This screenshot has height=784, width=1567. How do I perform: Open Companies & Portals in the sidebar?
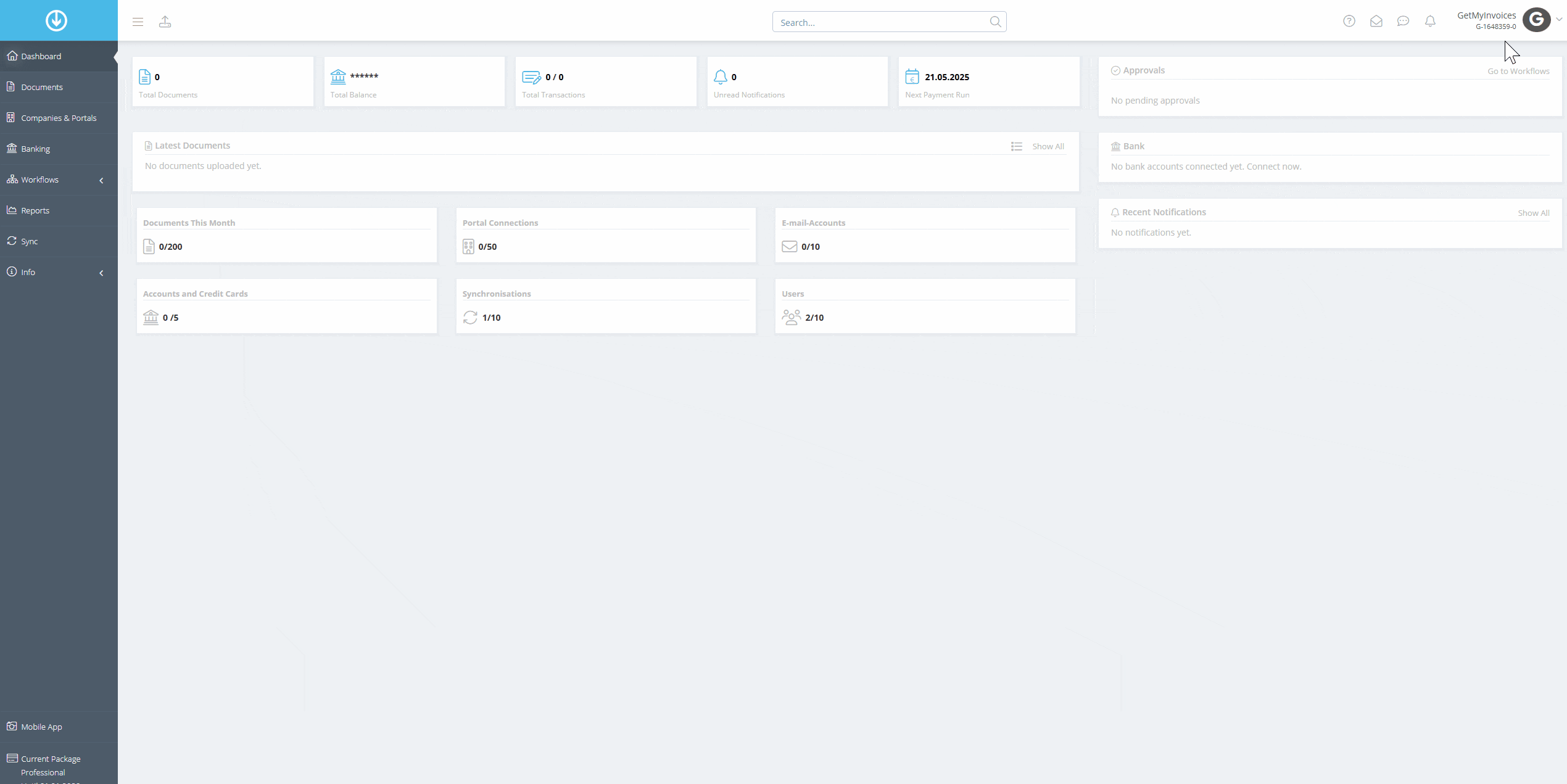tap(59, 118)
